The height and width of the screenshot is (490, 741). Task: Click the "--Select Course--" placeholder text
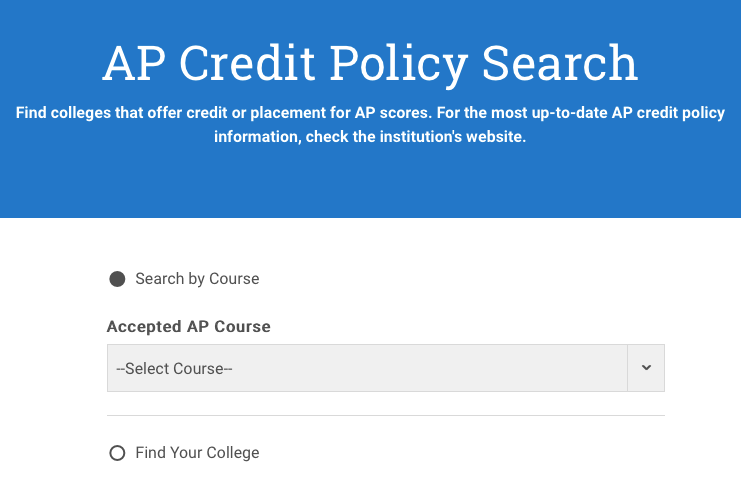(x=174, y=369)
